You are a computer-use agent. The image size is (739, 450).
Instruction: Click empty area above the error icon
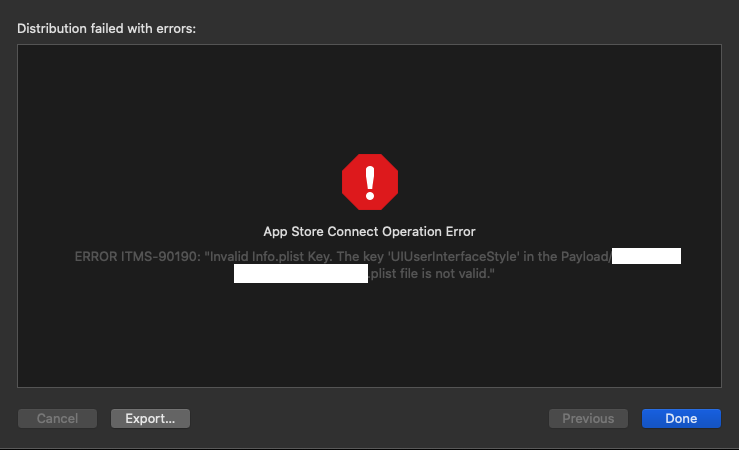(369, 100)
